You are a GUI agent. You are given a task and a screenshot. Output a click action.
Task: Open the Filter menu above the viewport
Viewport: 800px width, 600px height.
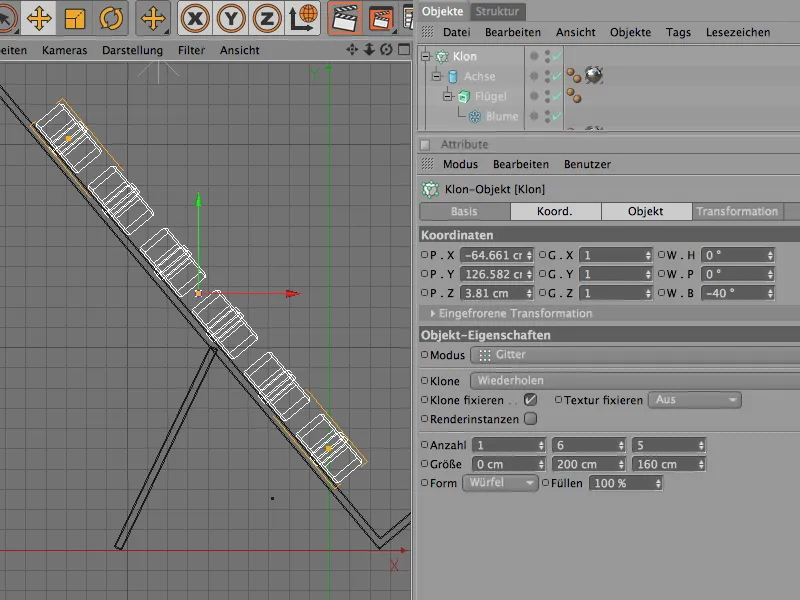[x=191, y=49]
